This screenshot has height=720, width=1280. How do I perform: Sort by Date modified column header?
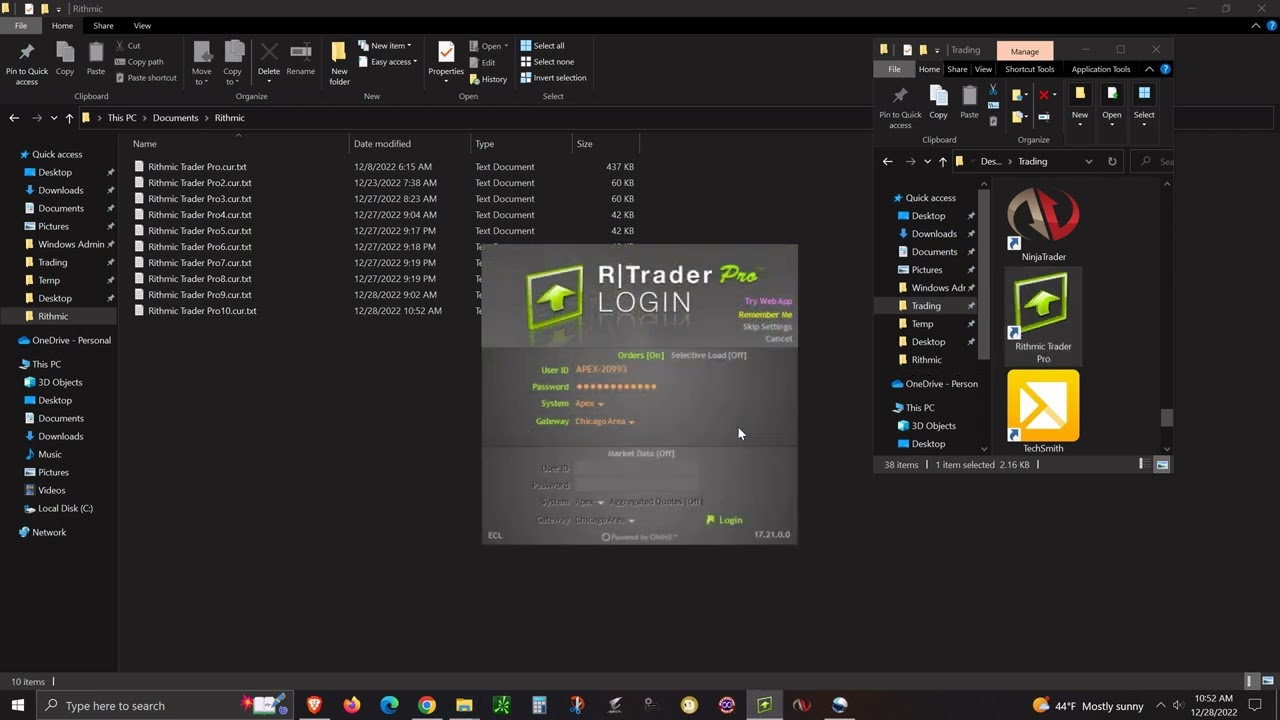point(410,144)
